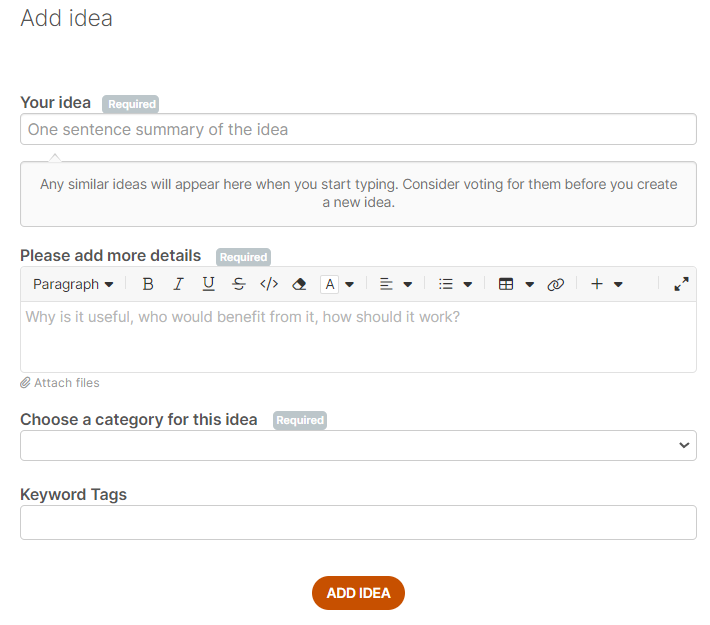The image size is (710, 625).
Task: Open the Paragraph style dropdown
Action: 73,284
